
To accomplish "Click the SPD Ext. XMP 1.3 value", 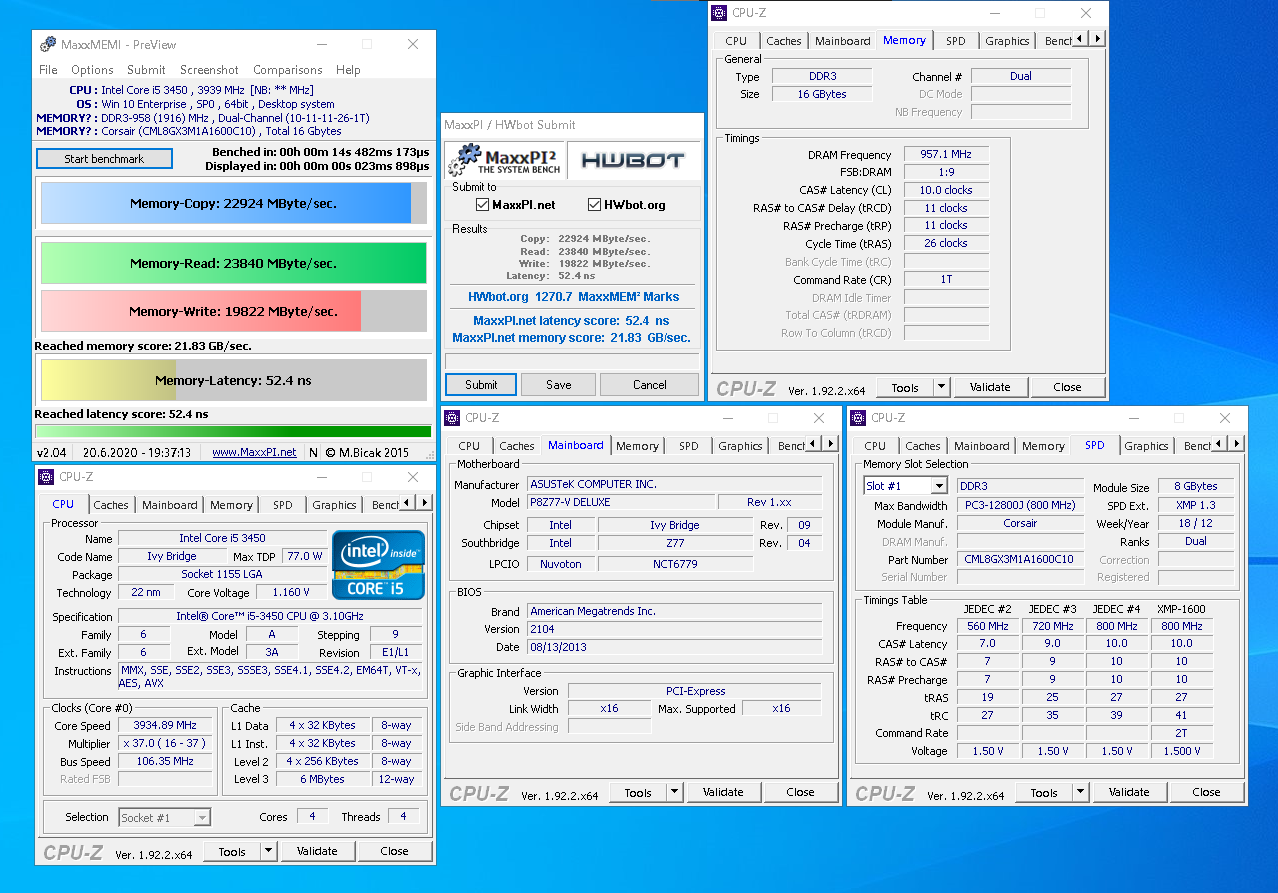I will (x=1195, y=505).
